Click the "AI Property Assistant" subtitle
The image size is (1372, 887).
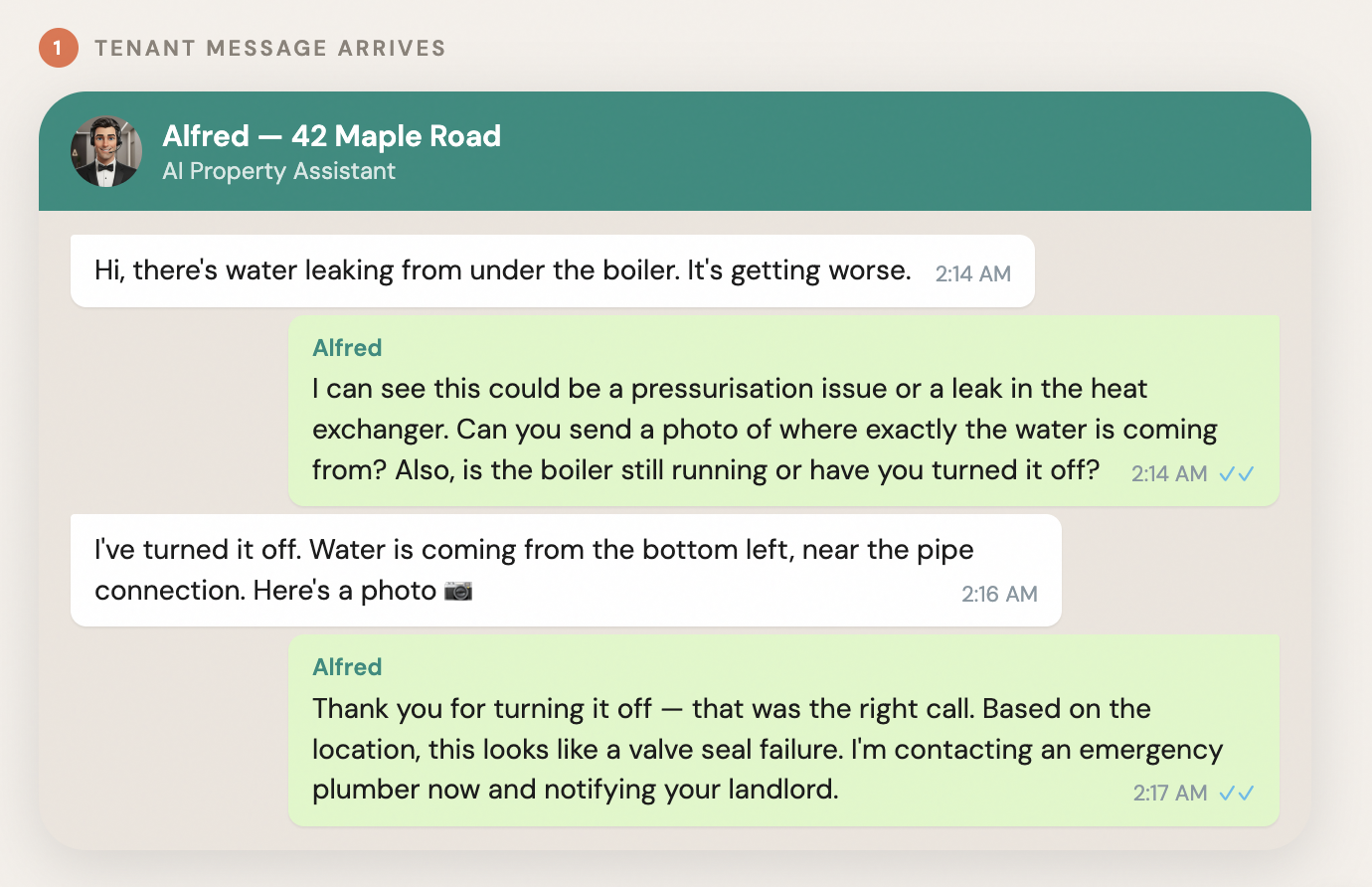pyautogui.click(x=278, y=171)
